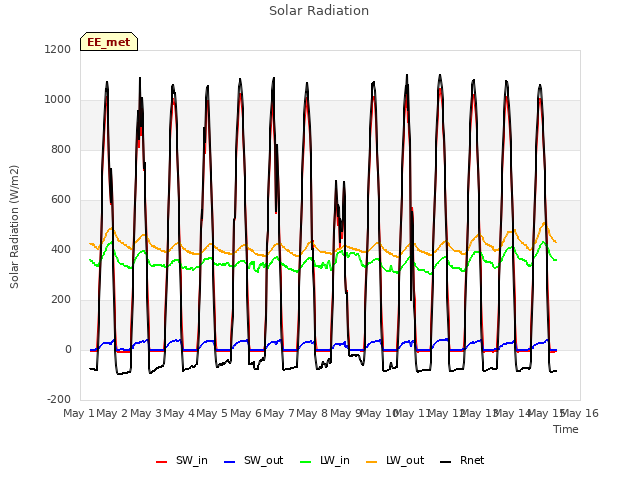Click the May 8 x-axis tick label
Image resolution: width=640 pixels, height=480 pixels.
312,414
